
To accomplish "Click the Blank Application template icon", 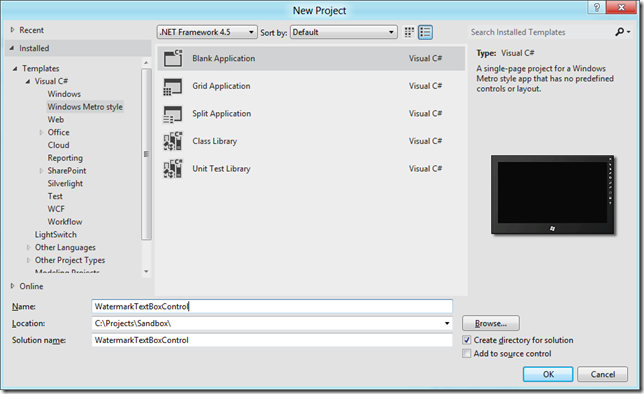I will coord(173,58).
